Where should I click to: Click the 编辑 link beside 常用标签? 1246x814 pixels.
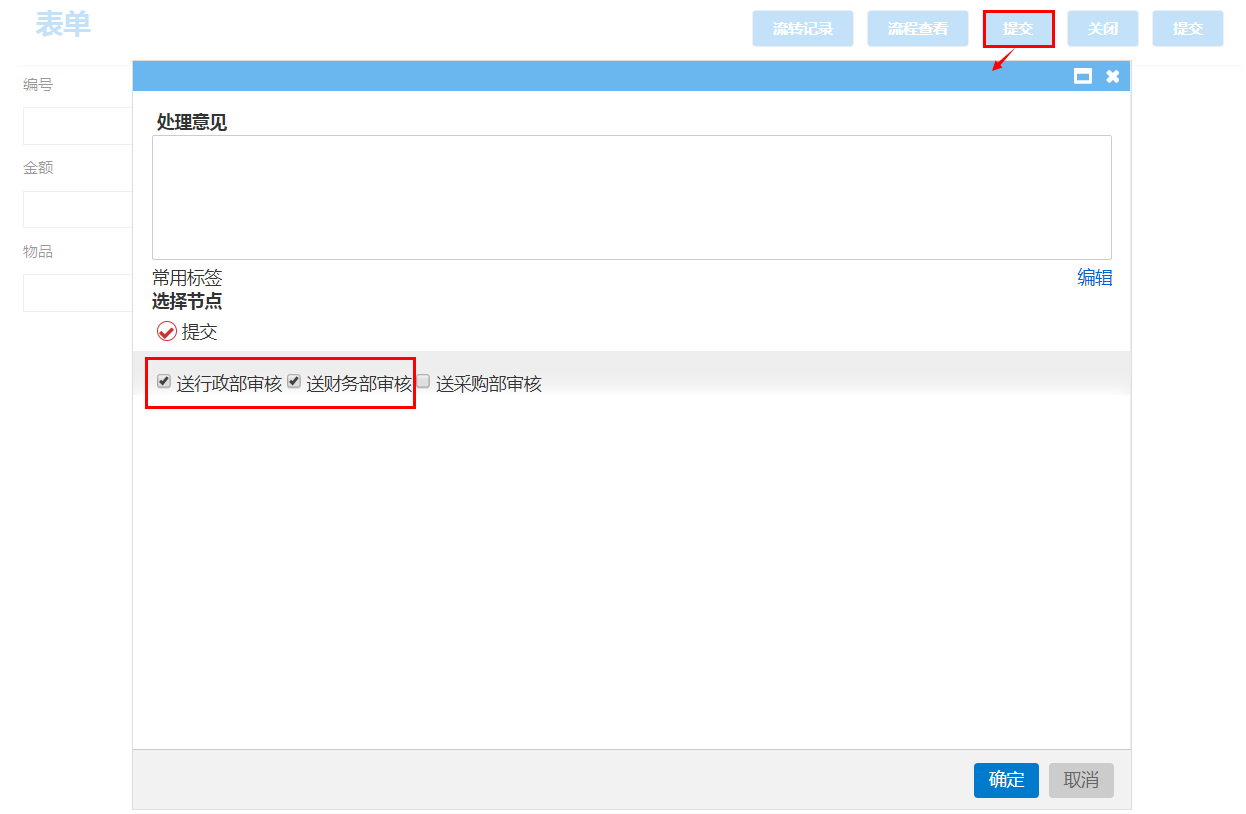(1094, 278)
